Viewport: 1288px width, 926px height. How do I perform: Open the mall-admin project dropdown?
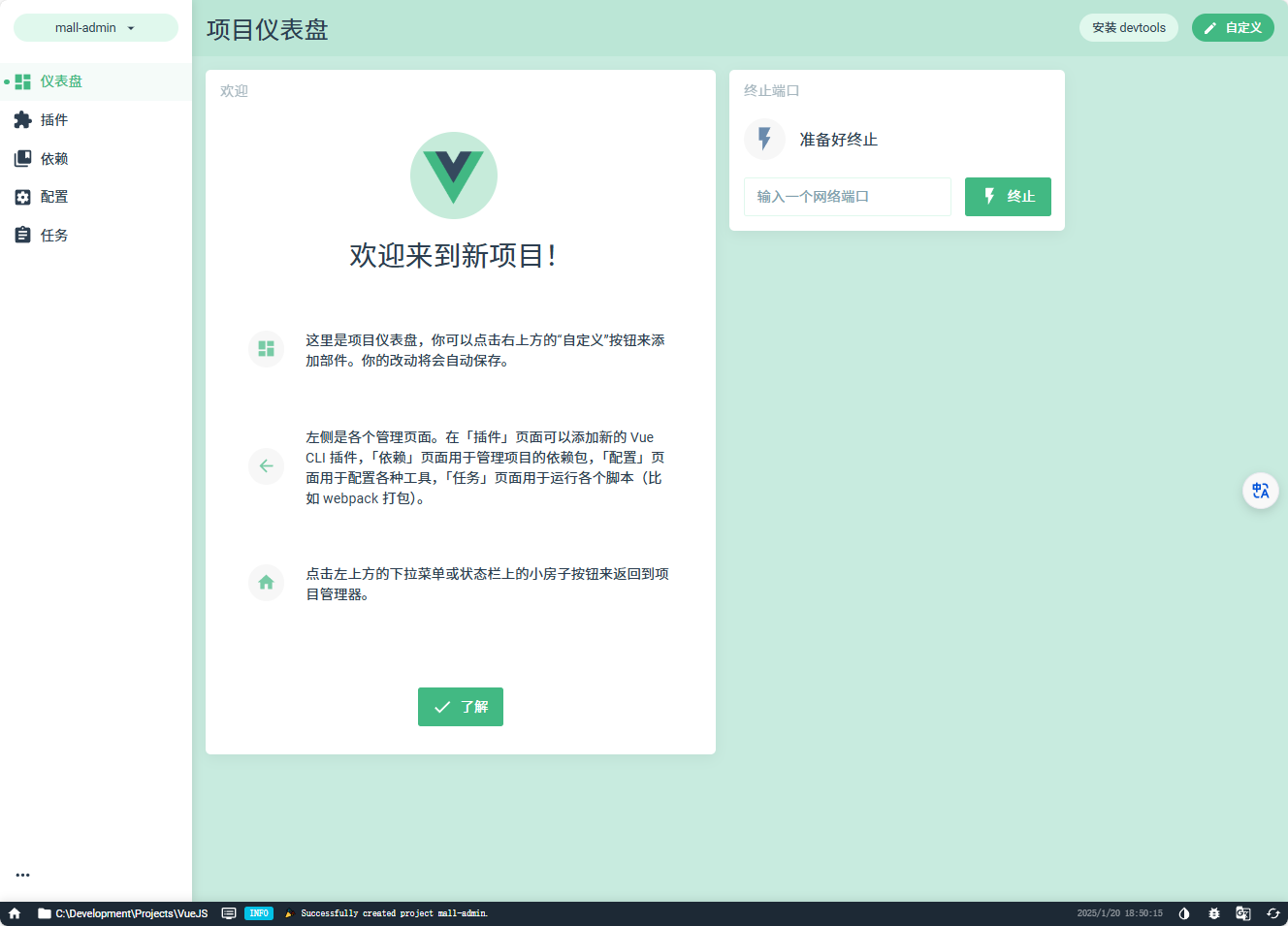tap(96, 28)
